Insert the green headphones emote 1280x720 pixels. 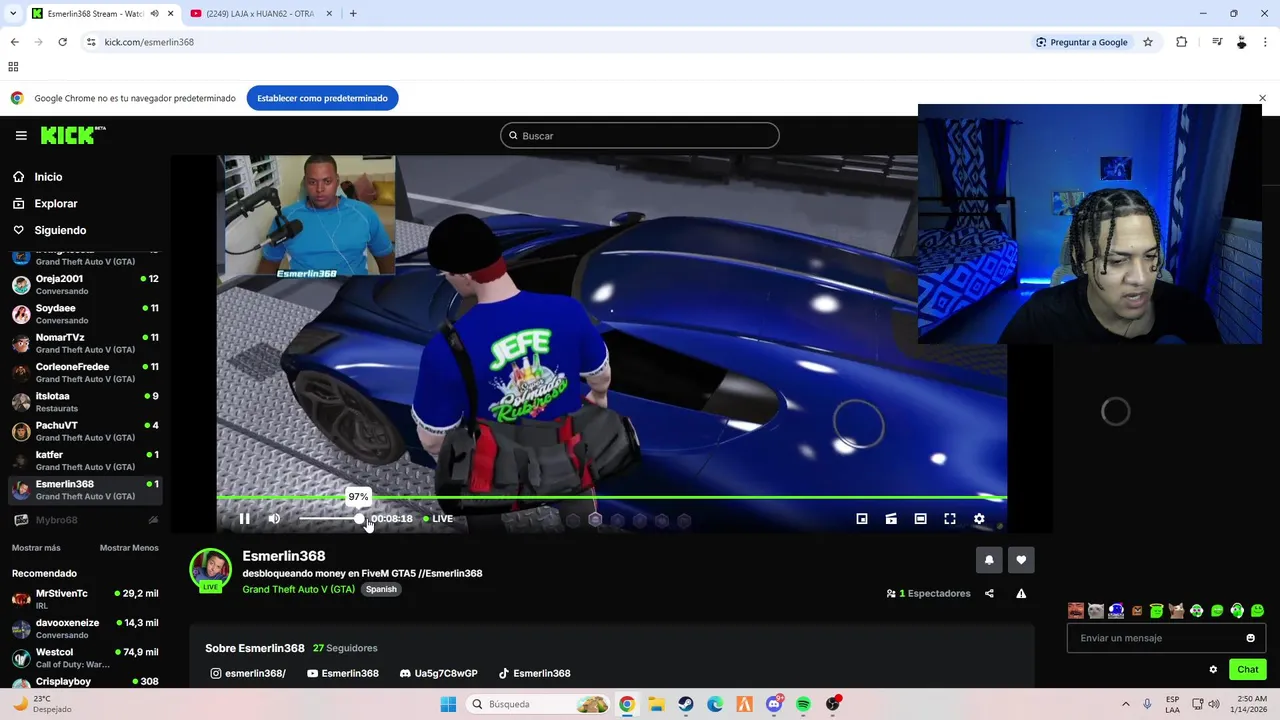1237,611
